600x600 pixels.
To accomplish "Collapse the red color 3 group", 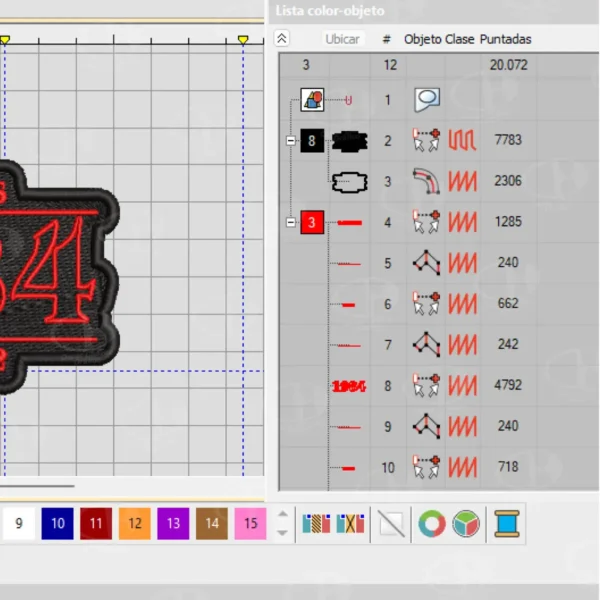I will [x=290, y=222].
